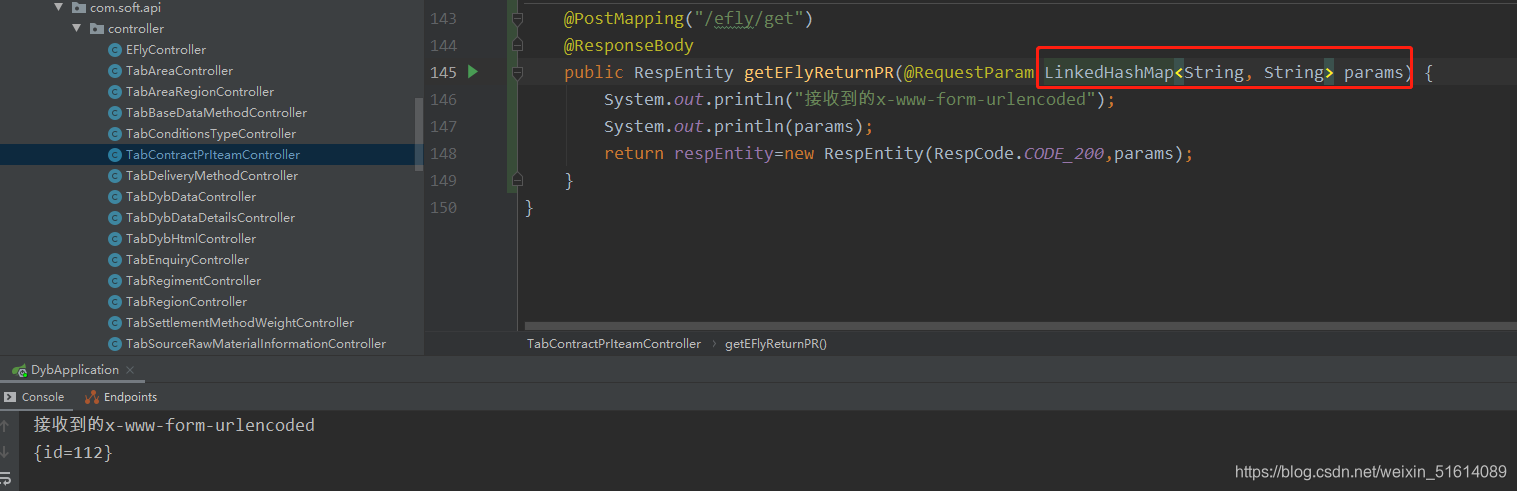Click the class icon beside TabDeliveryMethodController
Viewport: 1517px width, 491px height.
point(115,176)
